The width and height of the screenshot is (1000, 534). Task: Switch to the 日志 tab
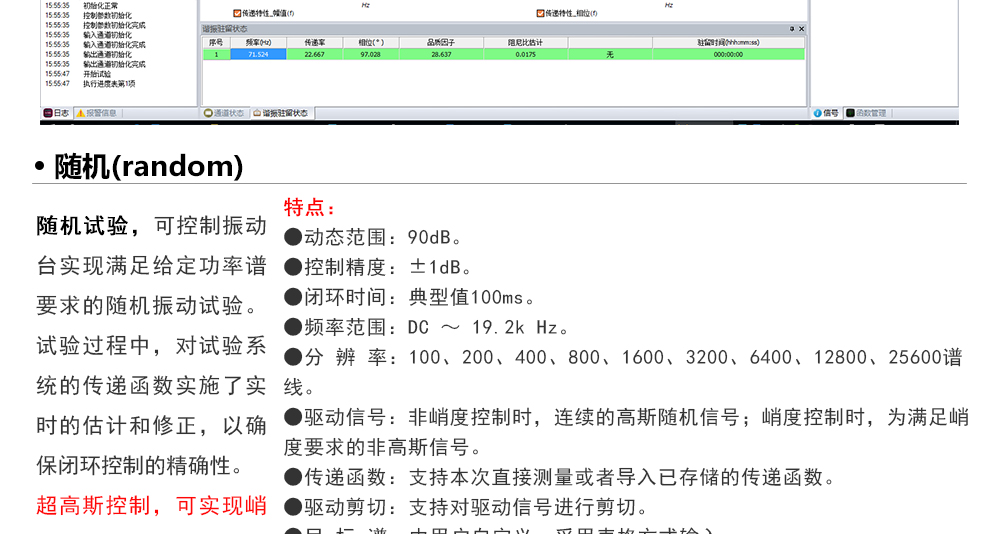pos(56,113)
